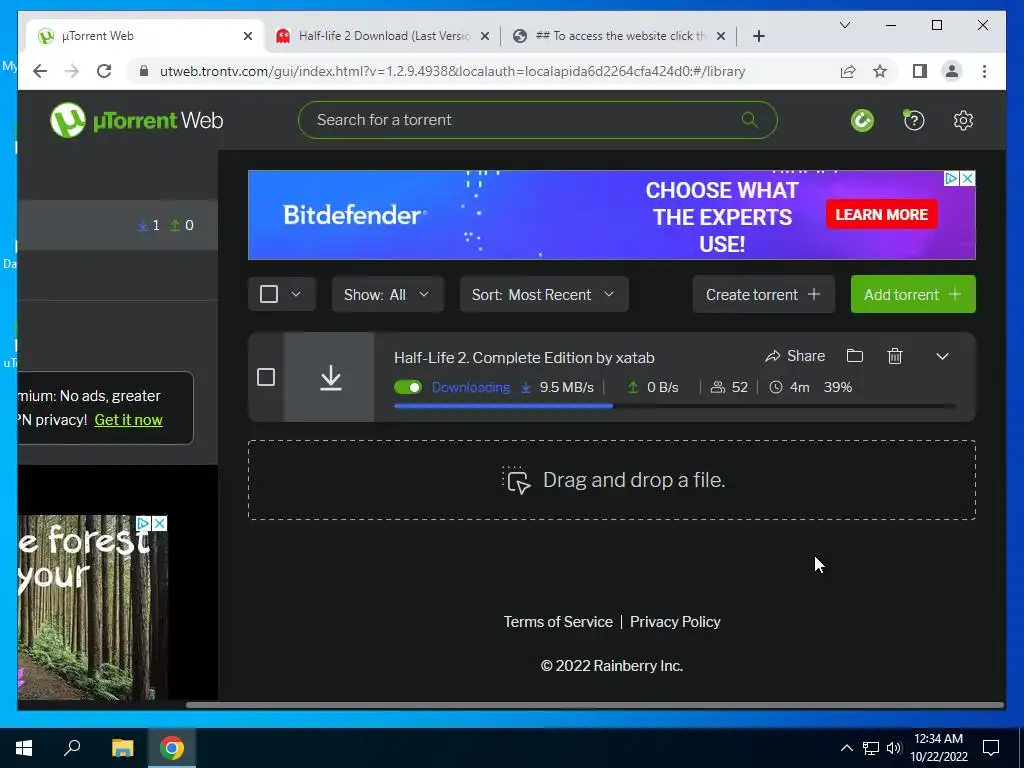Click the uTorrent Web logo

136,120
